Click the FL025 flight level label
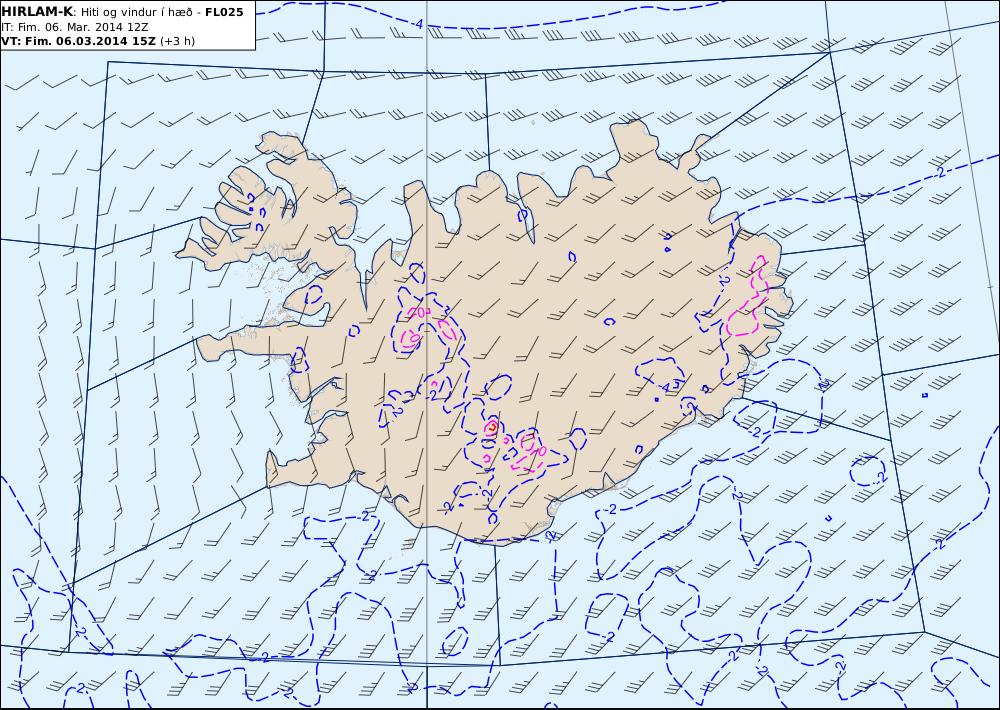 (224, 12)
